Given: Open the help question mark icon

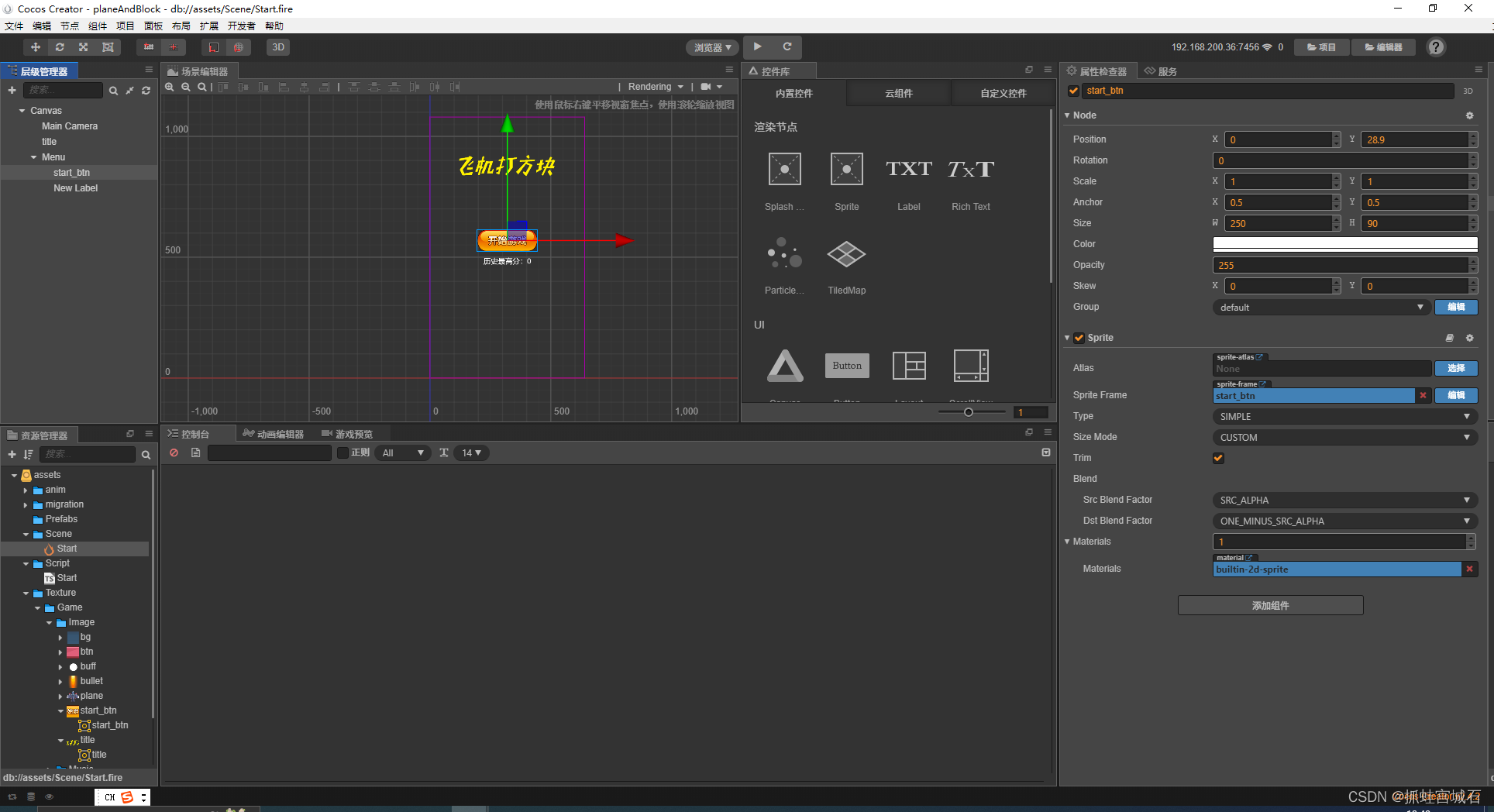Looking at the screenshot, I should pyautogui.click(x=1436, y=47).
